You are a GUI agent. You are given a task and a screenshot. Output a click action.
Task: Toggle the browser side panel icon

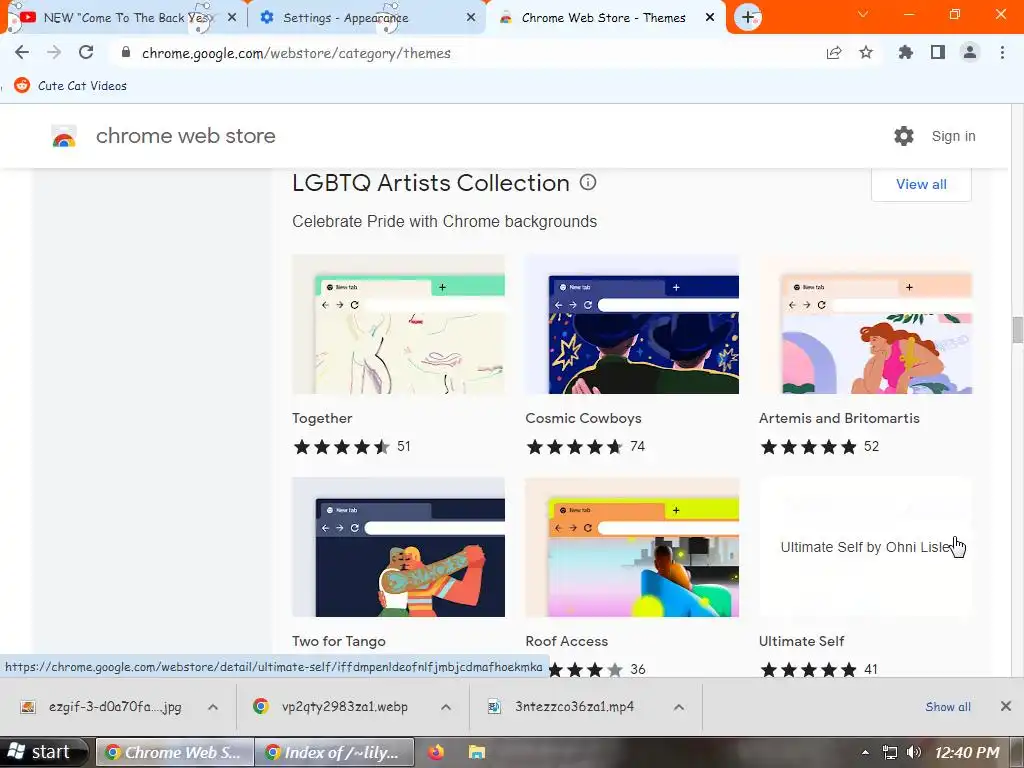[x=938, y=52]
